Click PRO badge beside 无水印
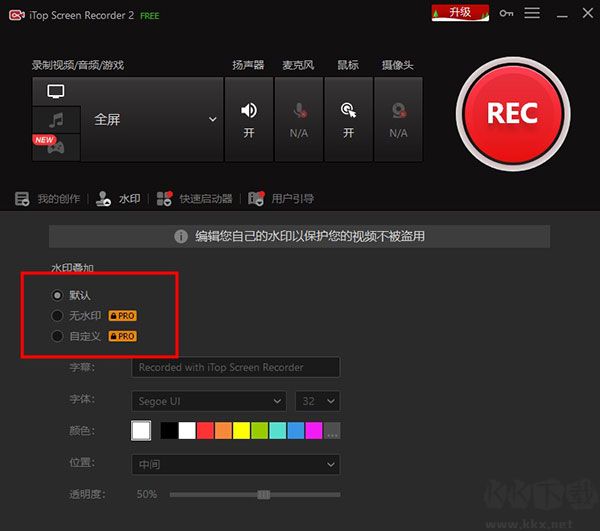 point(122,316)
